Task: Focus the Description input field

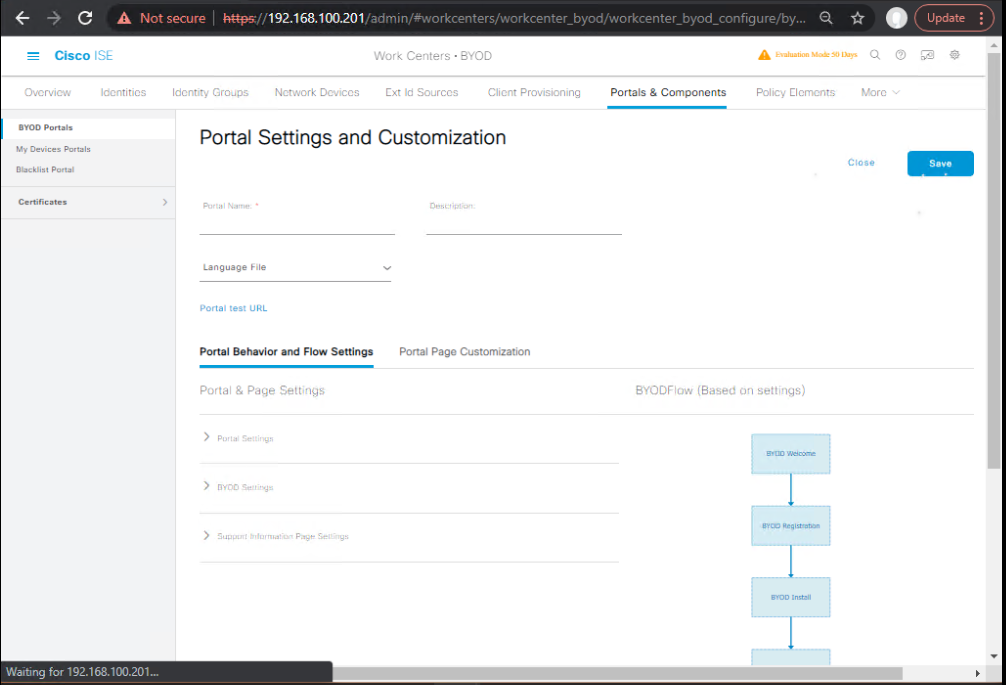Action: click(x=524, y=224)
